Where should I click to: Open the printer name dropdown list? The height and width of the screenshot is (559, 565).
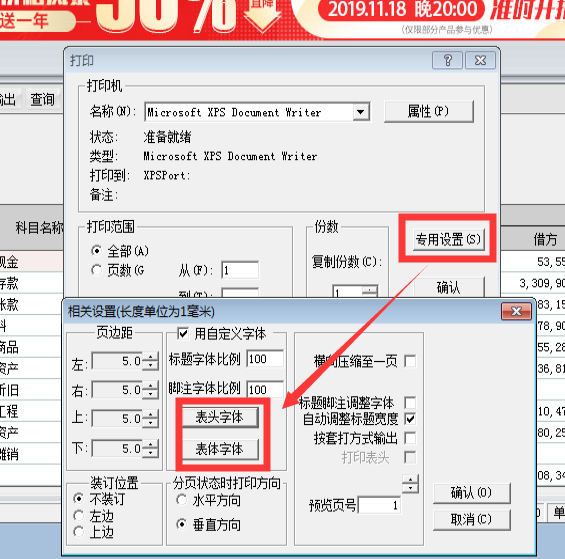tap(361, 112)
